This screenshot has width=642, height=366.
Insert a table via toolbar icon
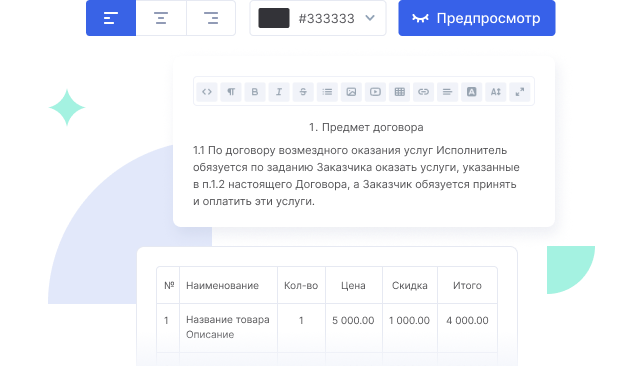point(400,92)
